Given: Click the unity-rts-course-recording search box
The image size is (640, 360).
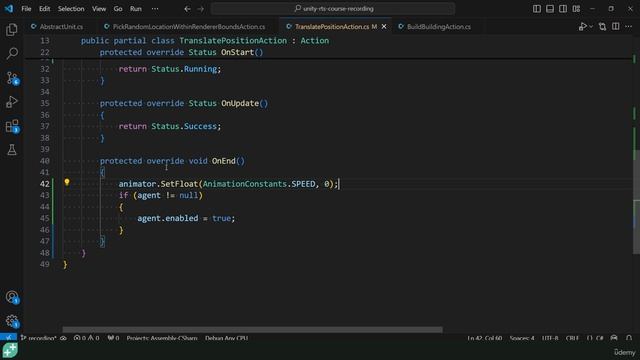Looking at the screenshot, I should [x=333, y=9].
